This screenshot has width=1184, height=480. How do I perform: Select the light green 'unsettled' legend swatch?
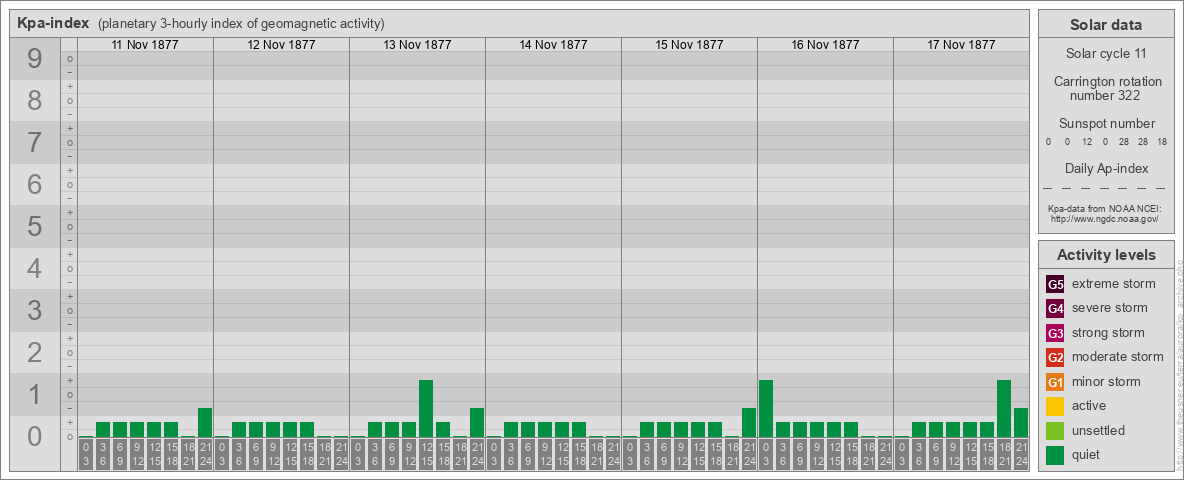1055,431
